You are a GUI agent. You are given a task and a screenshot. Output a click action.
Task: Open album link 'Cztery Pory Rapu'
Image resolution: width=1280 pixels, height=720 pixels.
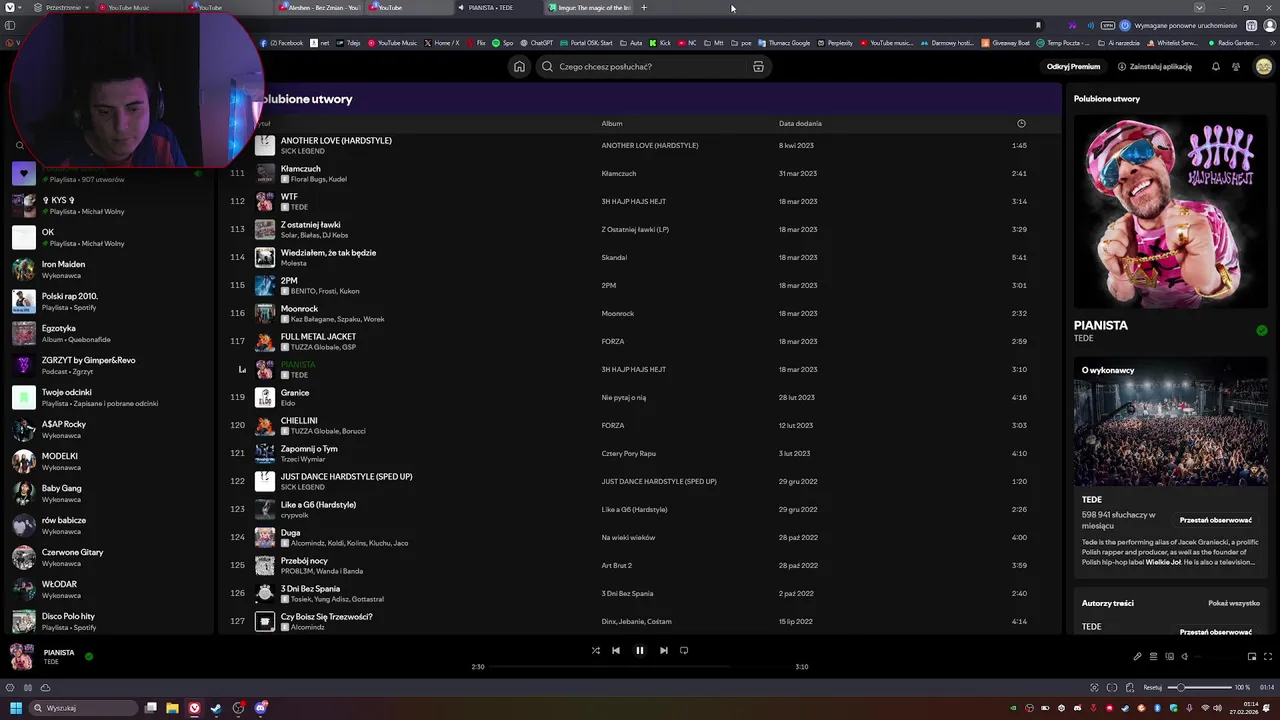pos(628,453)
